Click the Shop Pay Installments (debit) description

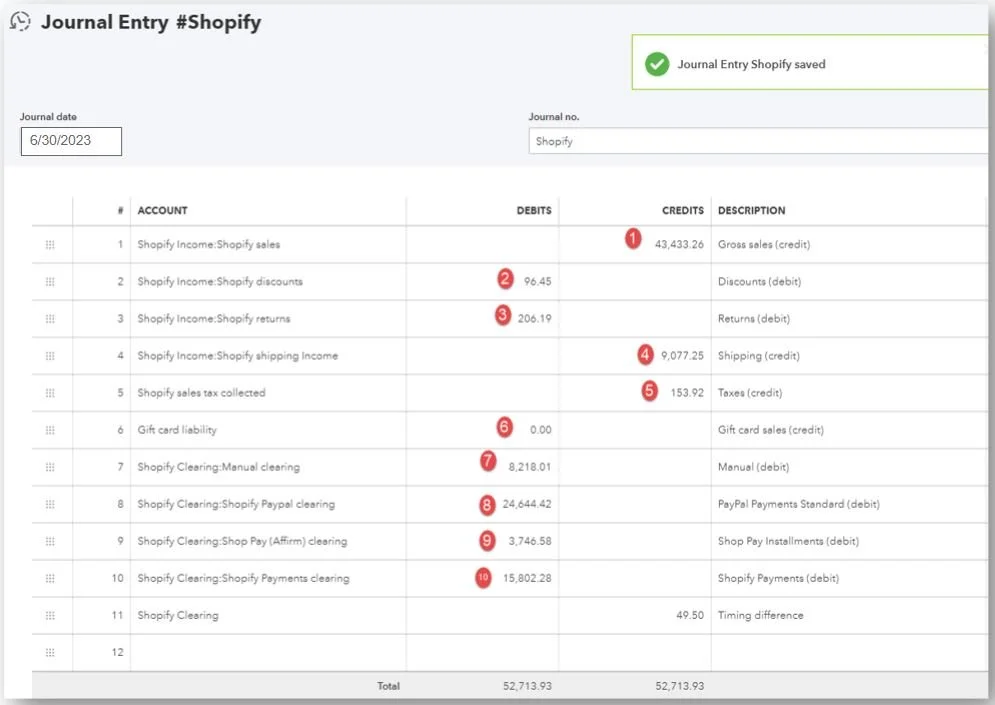click(x=788, y=541)
